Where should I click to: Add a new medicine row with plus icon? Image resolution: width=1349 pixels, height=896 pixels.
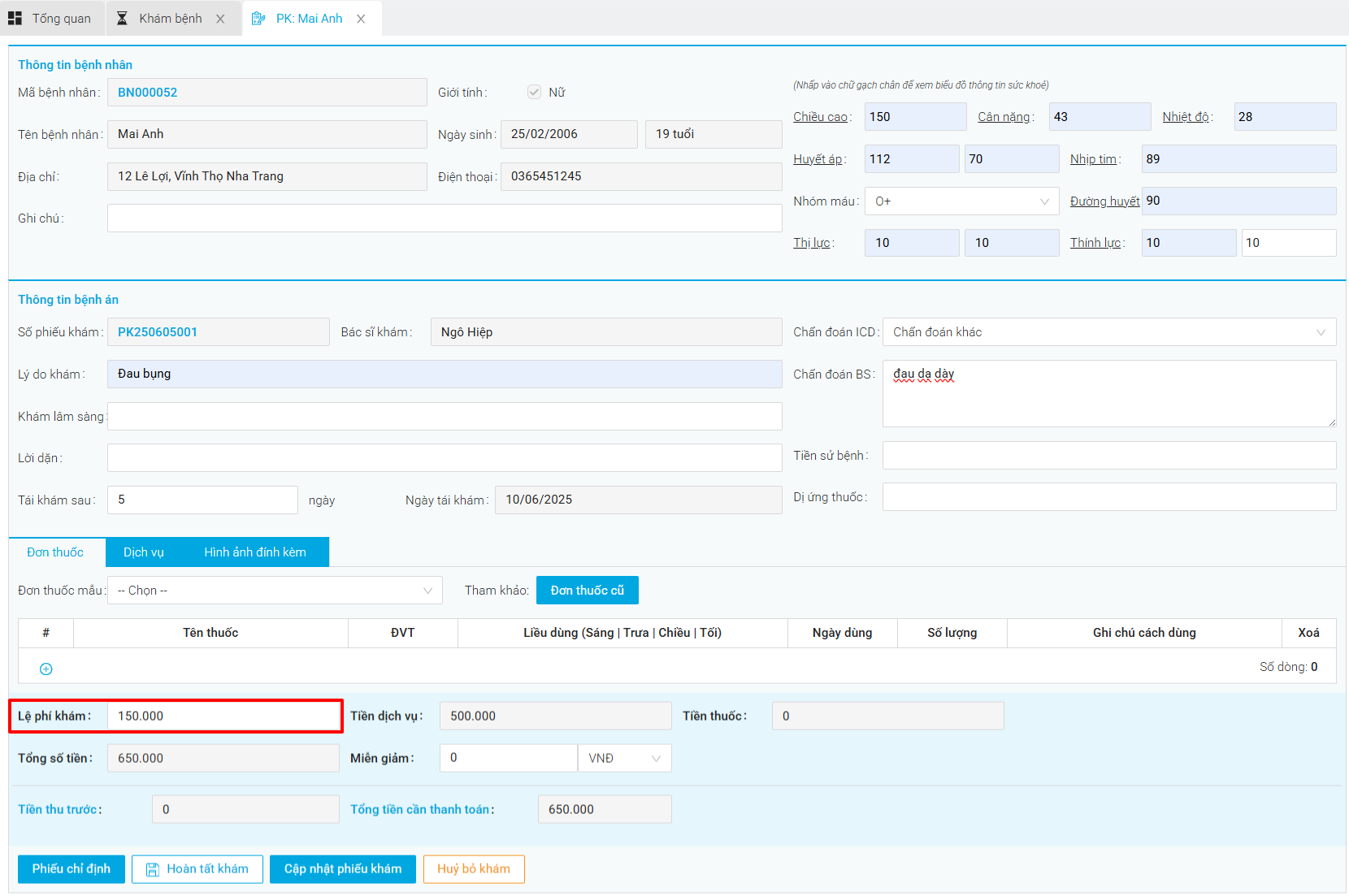46,669
